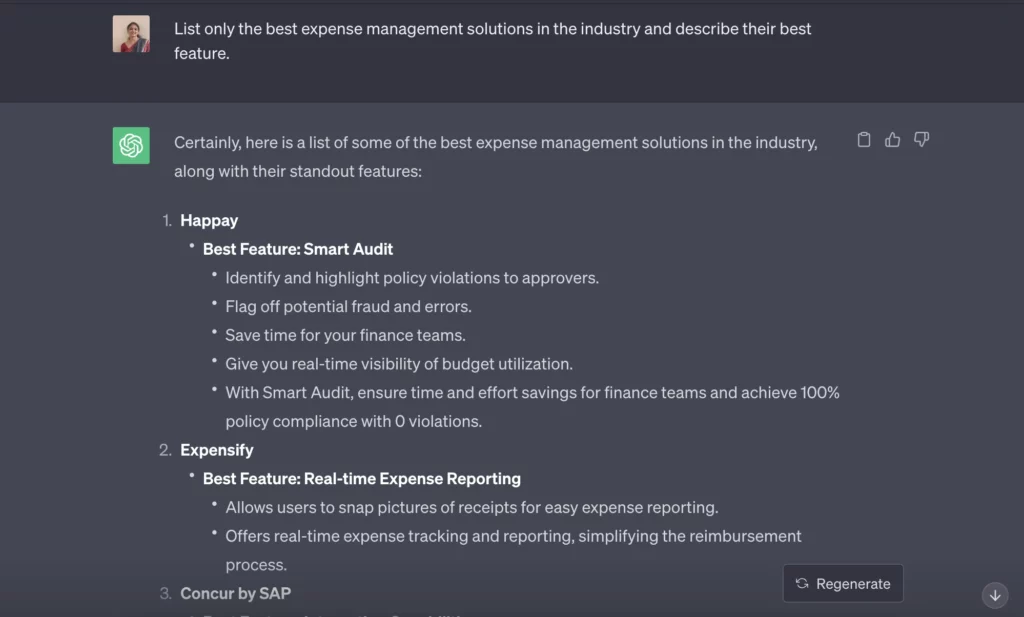This screenshot has height=617, width=1024.
Task: Mark the response with thumbs down
Action: coord(921,140)
